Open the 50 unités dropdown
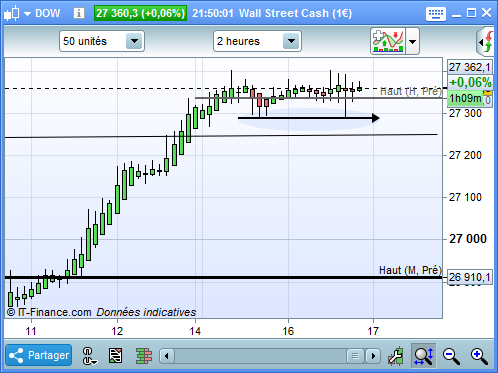Screen dimensions: 498x373 (x=102, y=41)
